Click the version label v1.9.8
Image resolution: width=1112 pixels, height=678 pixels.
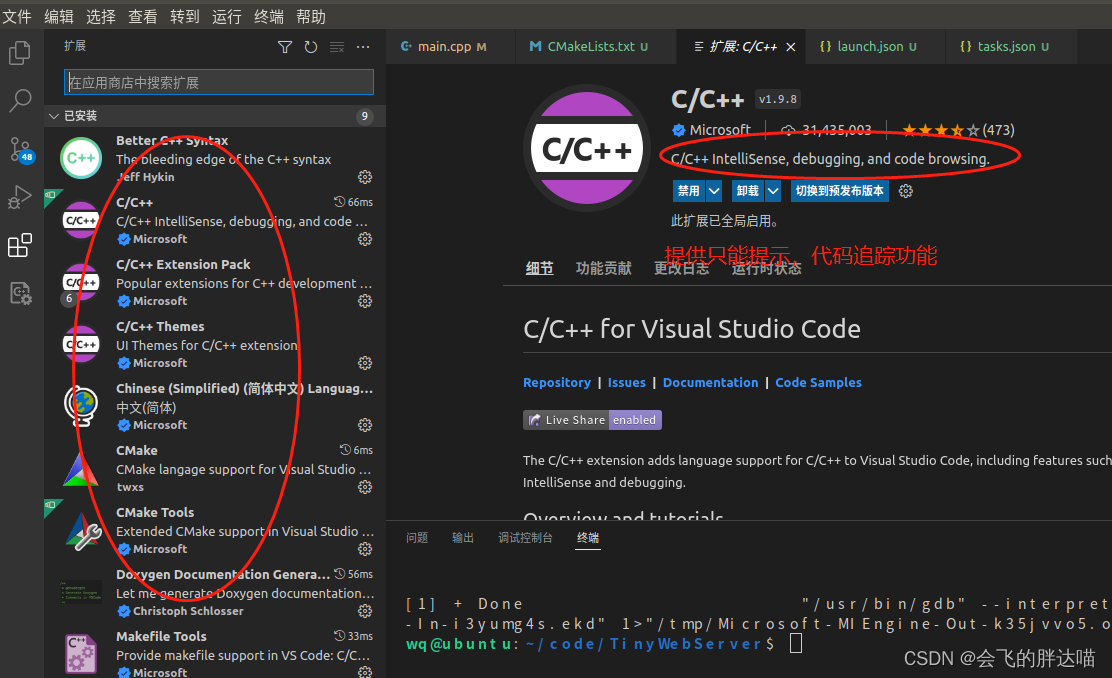coord(778,99)
